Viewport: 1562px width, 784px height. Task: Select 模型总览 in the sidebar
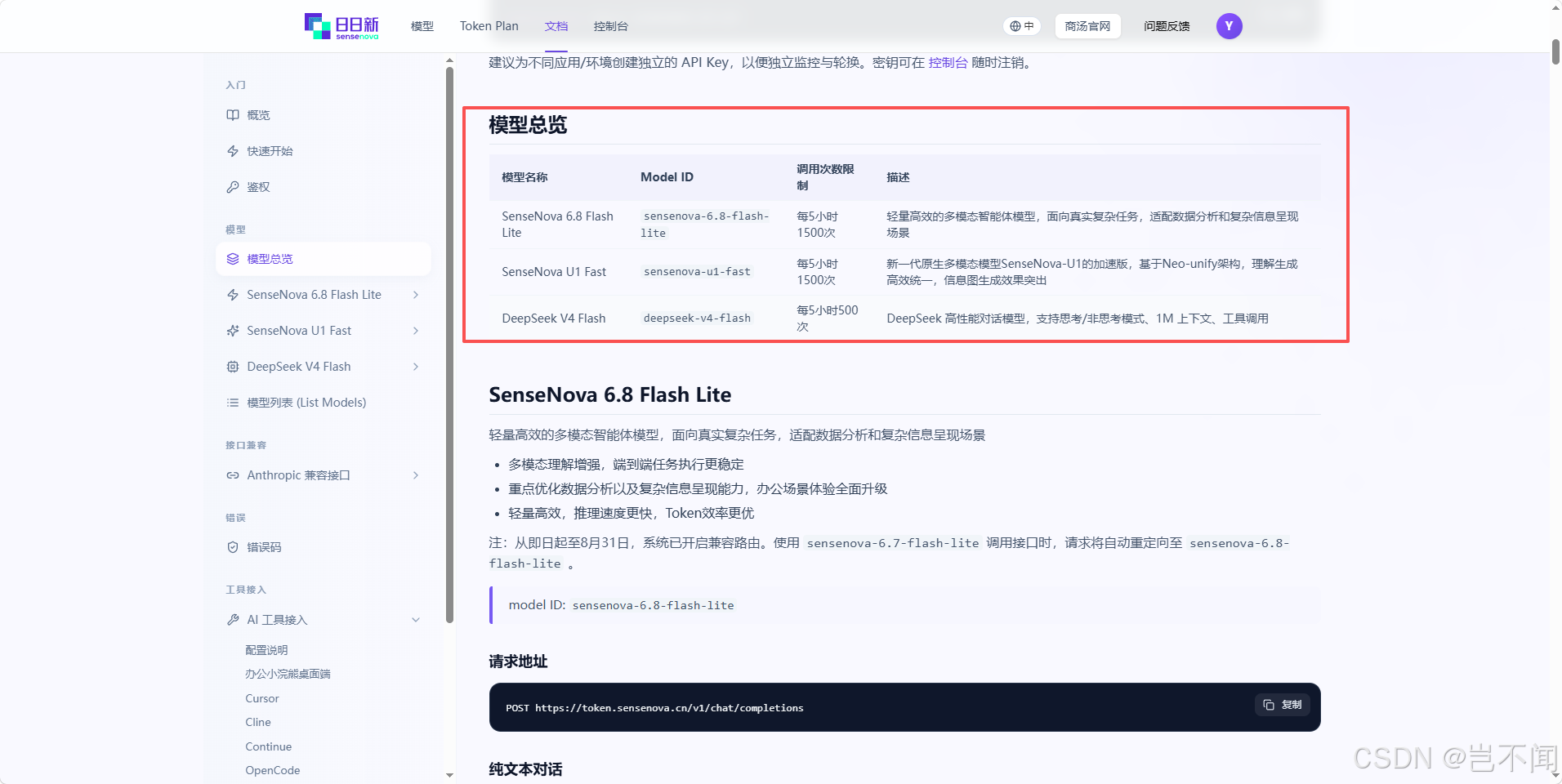(x=324, y=259)
